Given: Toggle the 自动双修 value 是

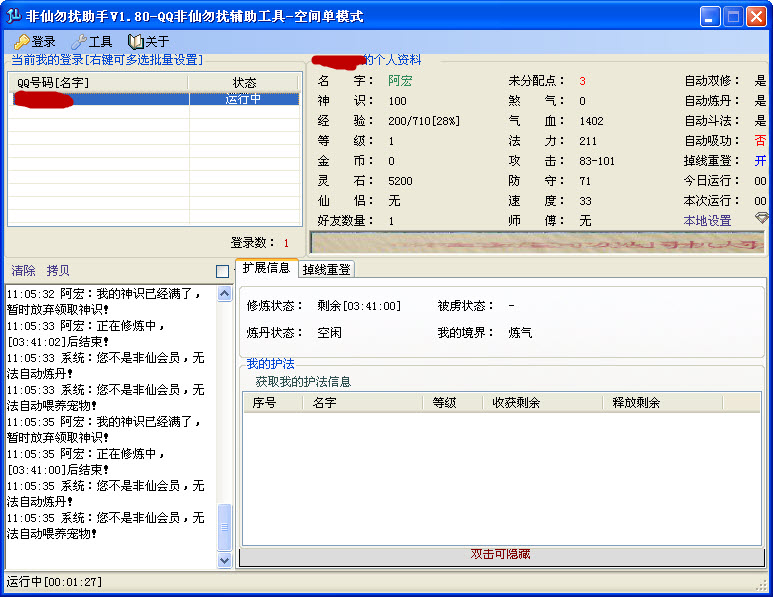Looking at the screenshot, I should (760, 80).
